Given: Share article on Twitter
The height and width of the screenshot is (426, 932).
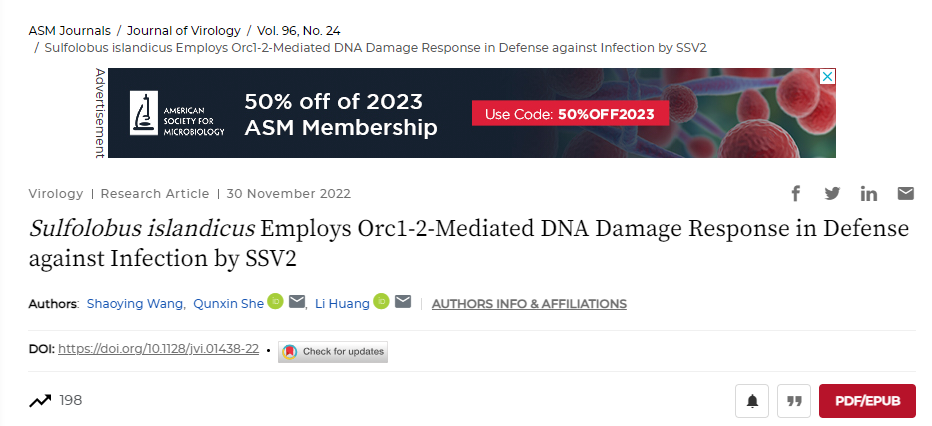Looking at the screenshot, I should click(x=832, y=193).
